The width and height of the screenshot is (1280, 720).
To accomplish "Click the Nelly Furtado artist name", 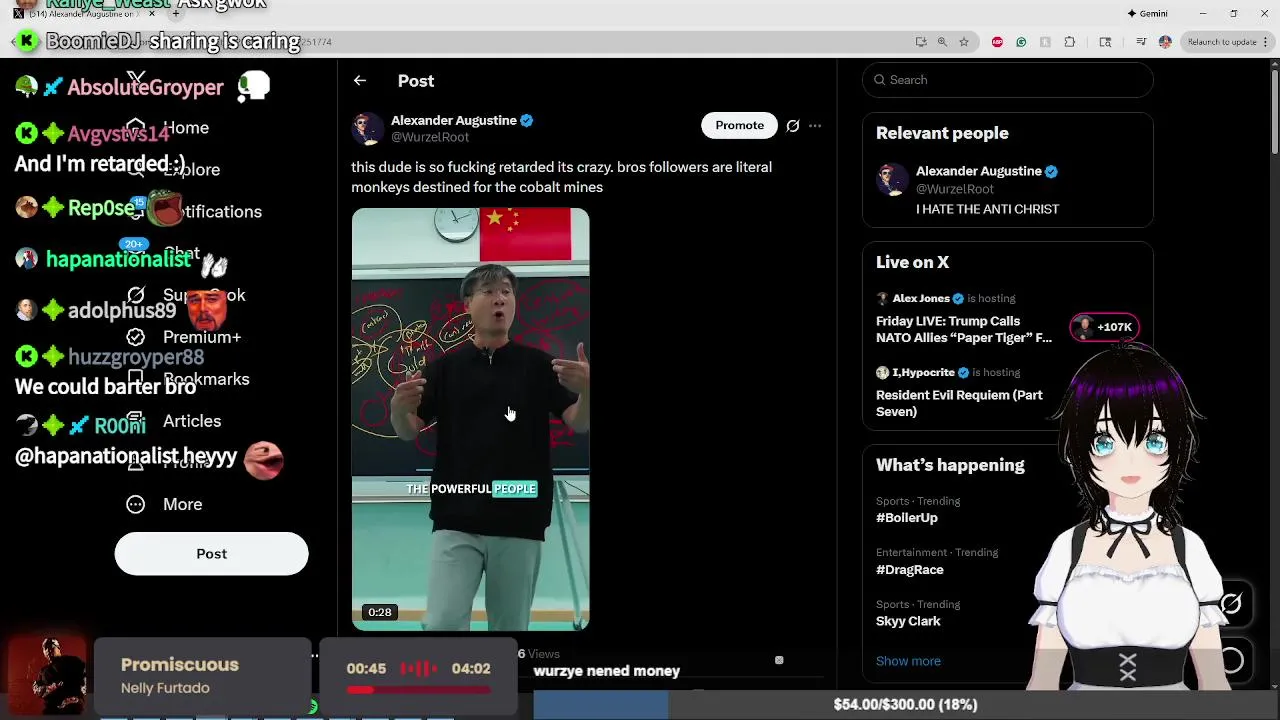I will (165, 688).
